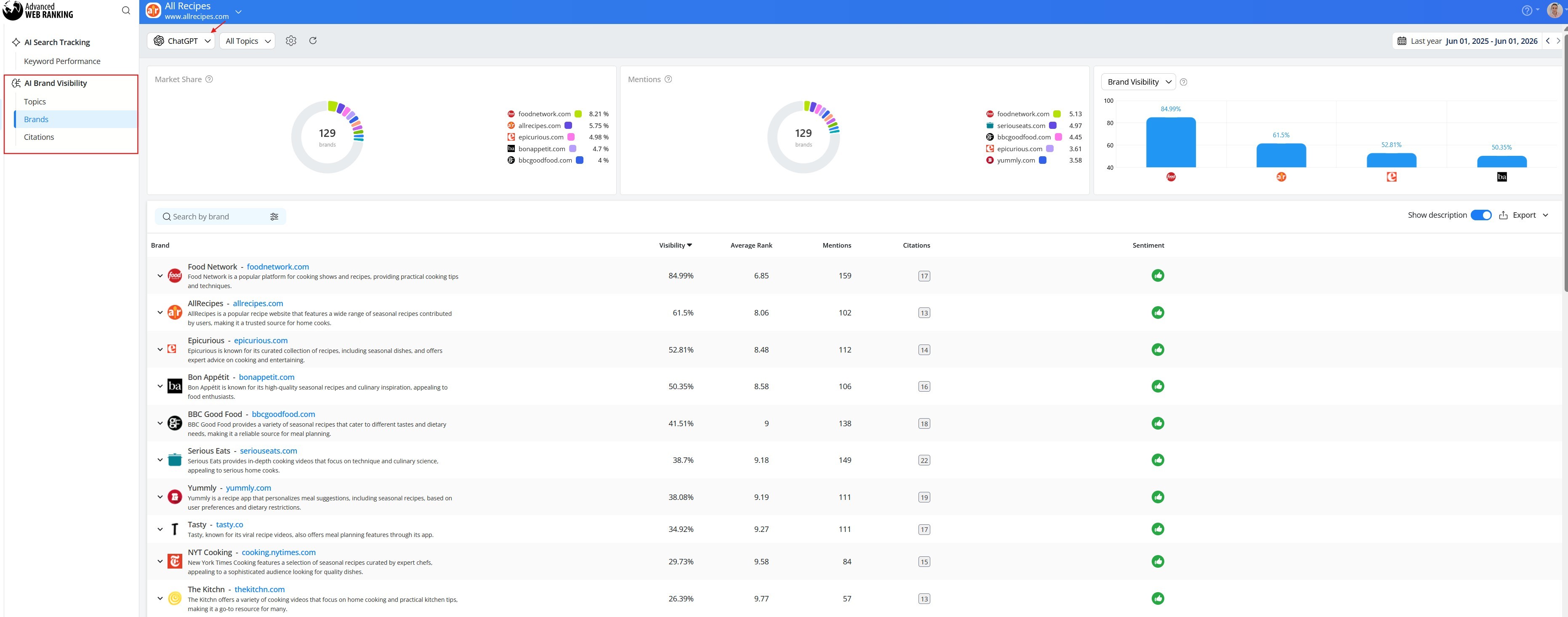
Task: Click the Export button
Action: (x=1518, y=215)
